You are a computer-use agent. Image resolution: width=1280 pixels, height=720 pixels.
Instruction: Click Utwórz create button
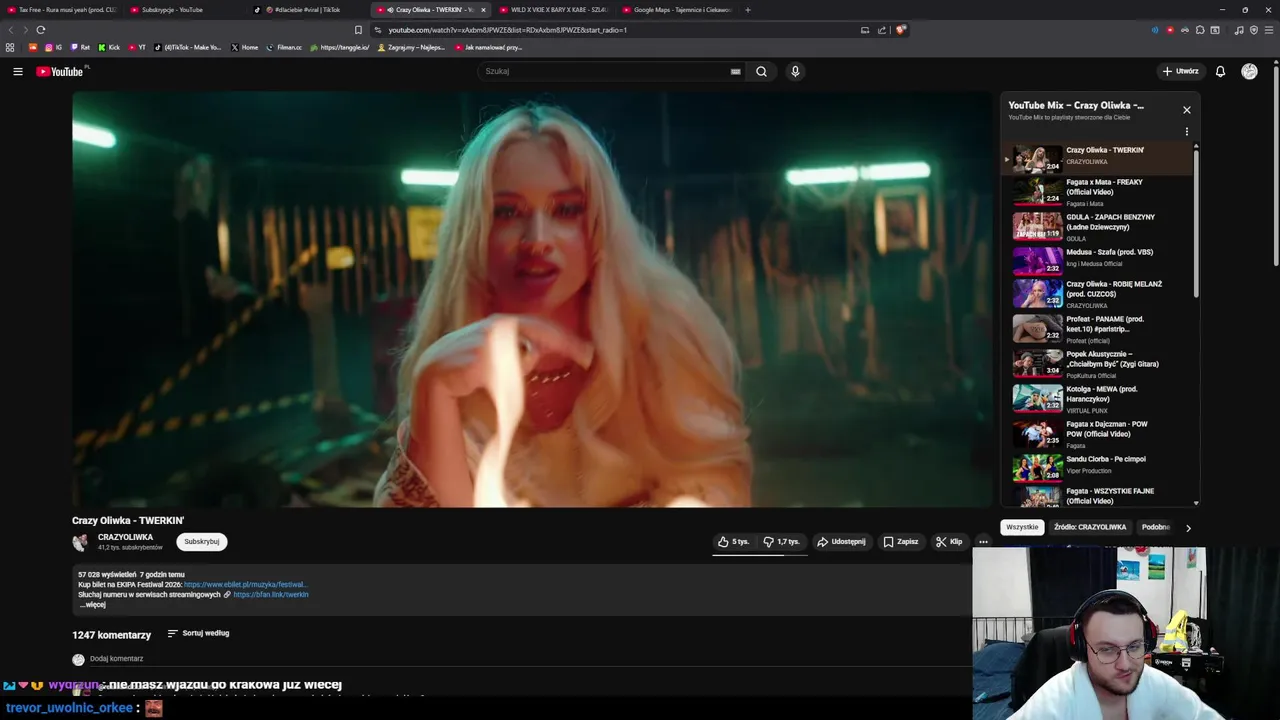pos(1180,71)
